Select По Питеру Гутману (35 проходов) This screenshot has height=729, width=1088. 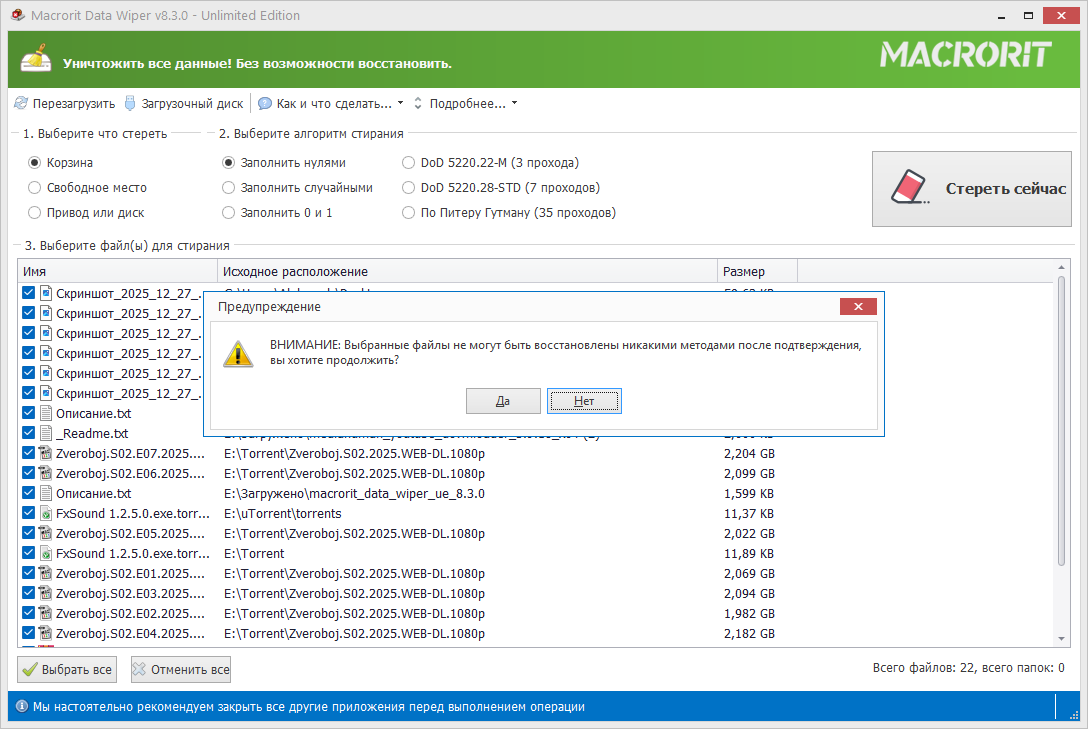[408, 212]
